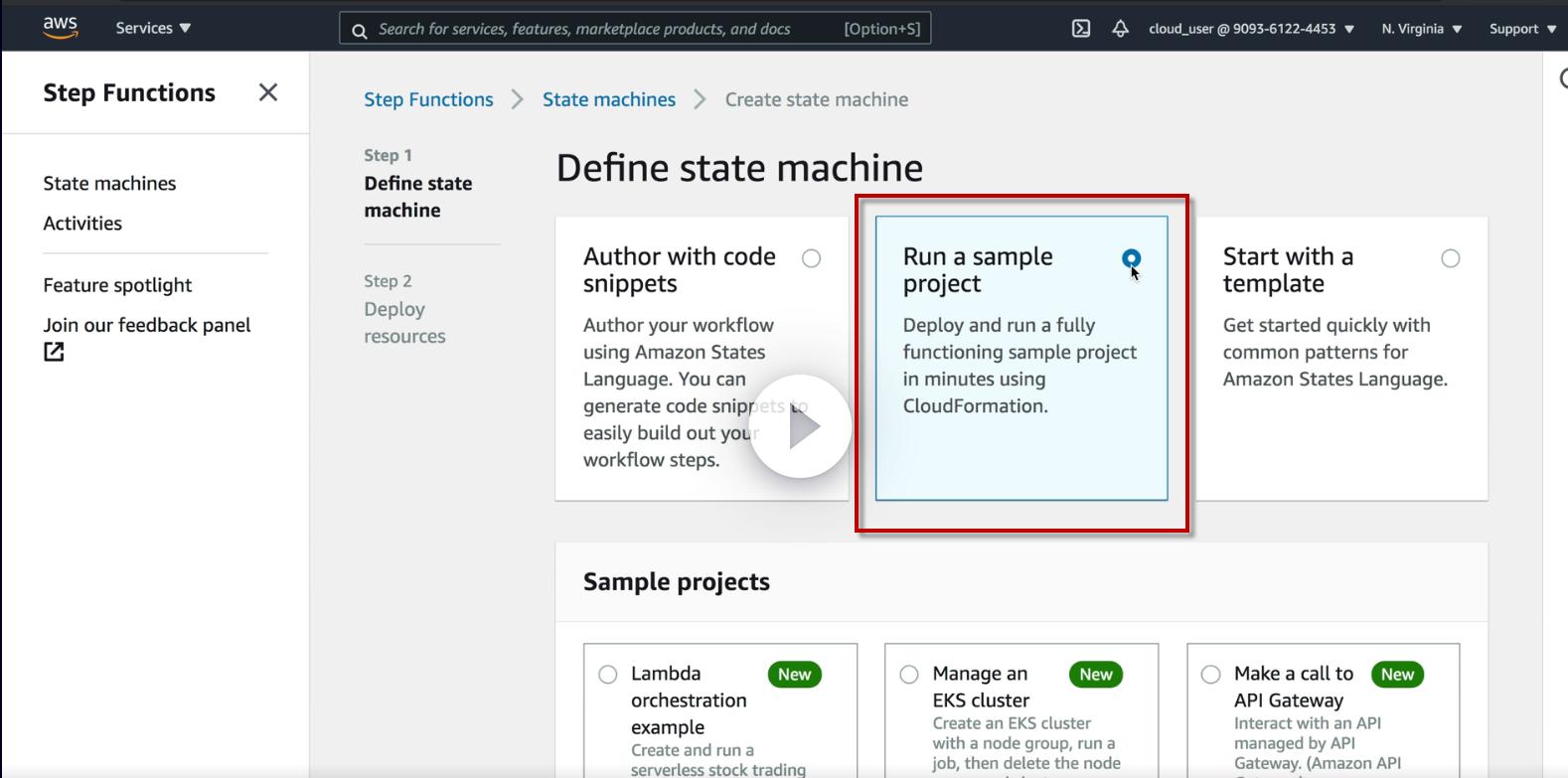The width and height of the screenshot is (1568, 778).
Task: Select the Run a sample project radio
Action: (1131, 258)
